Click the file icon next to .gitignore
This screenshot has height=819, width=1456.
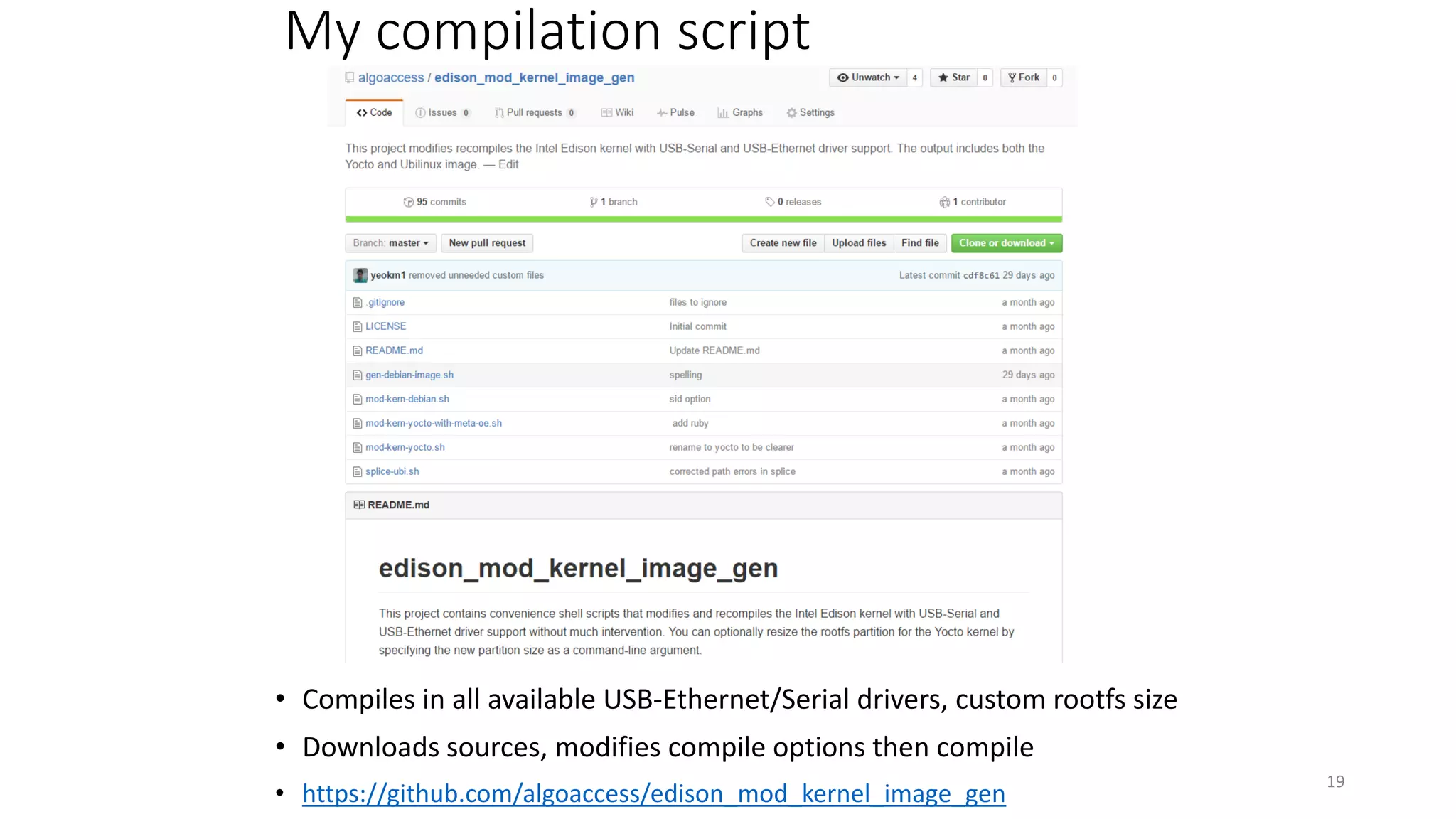tap(358, 303)
